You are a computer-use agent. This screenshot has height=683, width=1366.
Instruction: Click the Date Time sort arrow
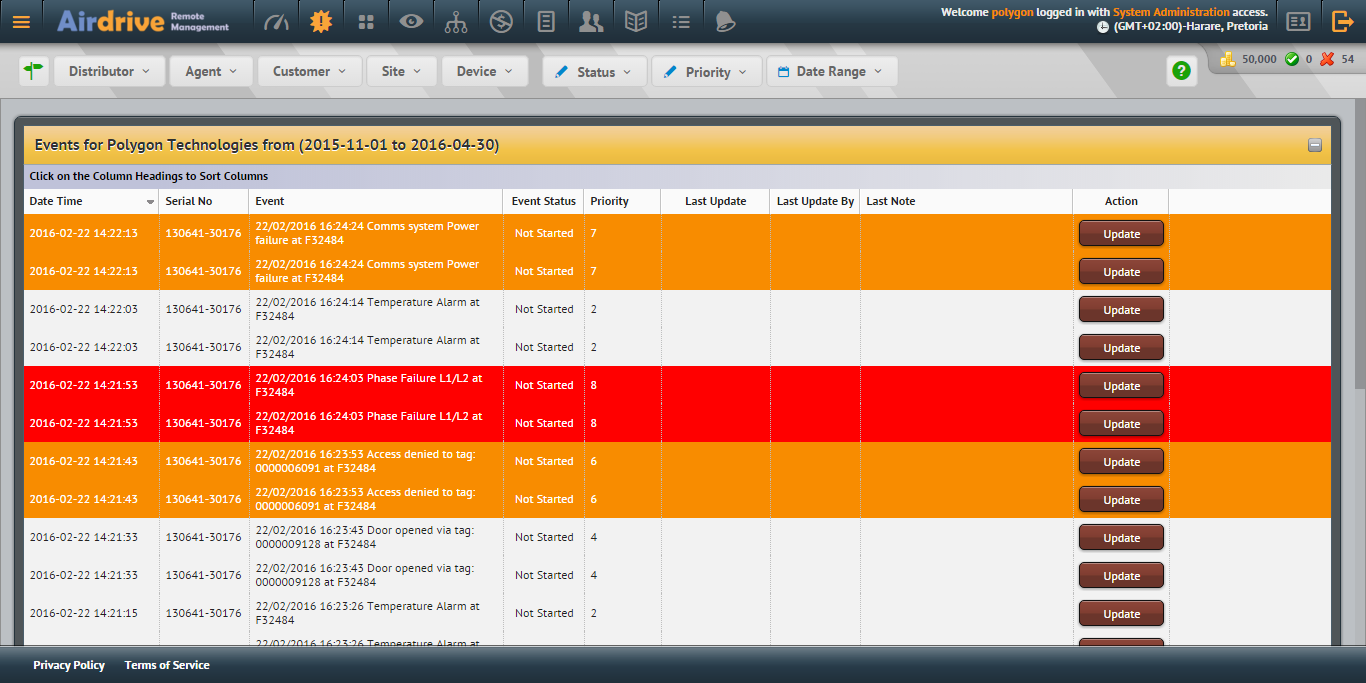(151, 202)
